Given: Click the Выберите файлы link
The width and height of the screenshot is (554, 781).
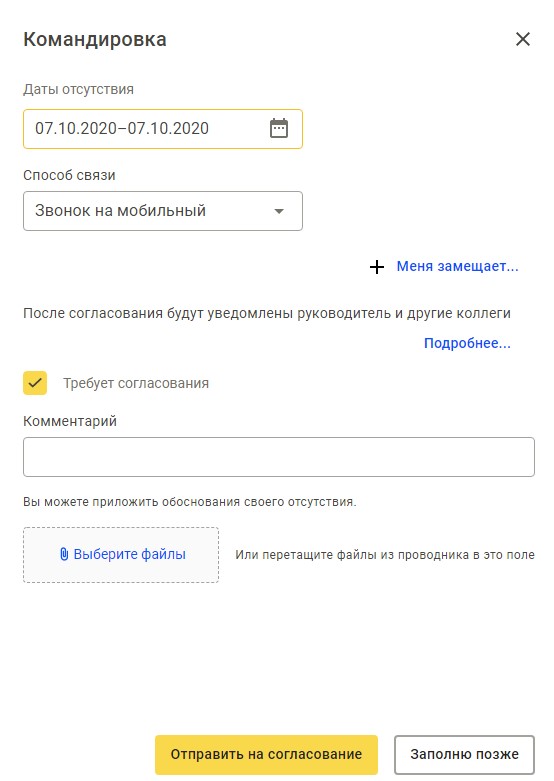Looking at the screenshot, I should click(130, 554).
